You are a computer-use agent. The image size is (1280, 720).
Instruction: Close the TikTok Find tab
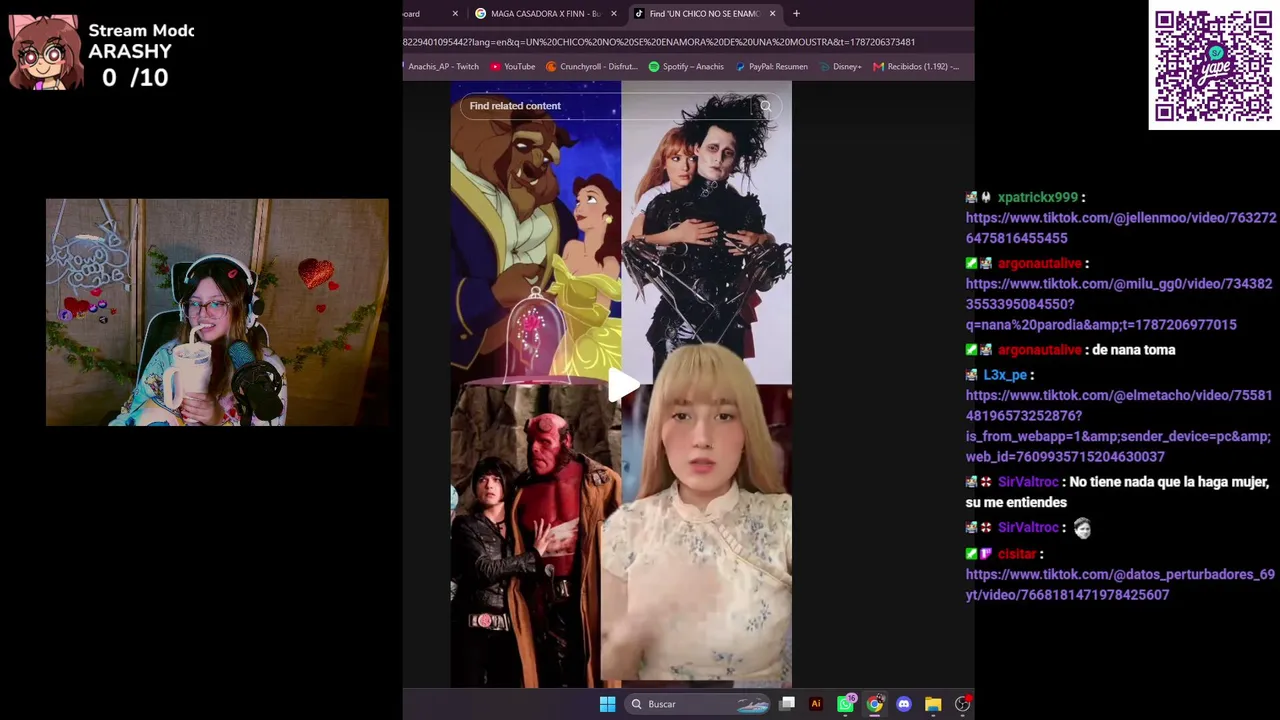pos(772,14)
